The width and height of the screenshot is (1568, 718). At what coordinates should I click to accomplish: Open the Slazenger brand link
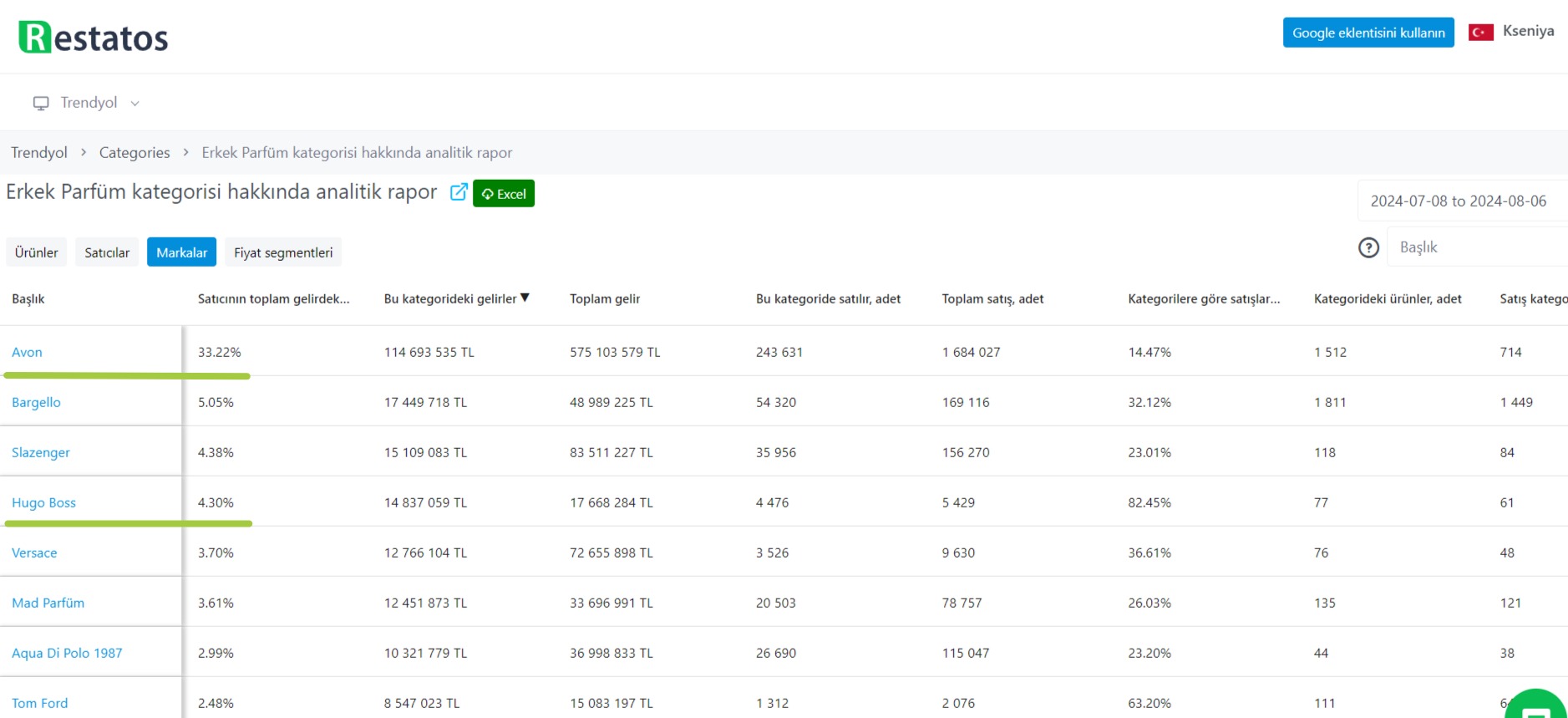[x=41, y=452]
